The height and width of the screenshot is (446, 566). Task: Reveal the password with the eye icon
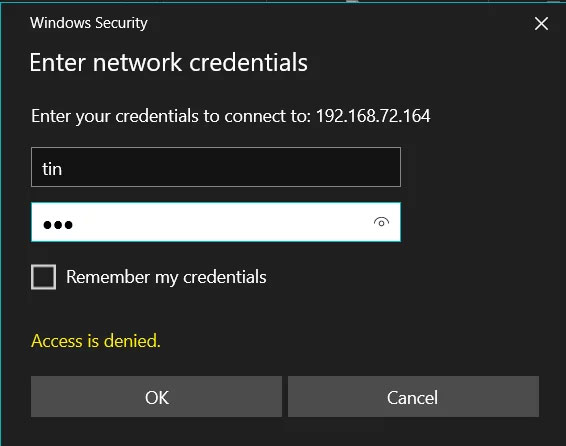(x=381, y=222)
